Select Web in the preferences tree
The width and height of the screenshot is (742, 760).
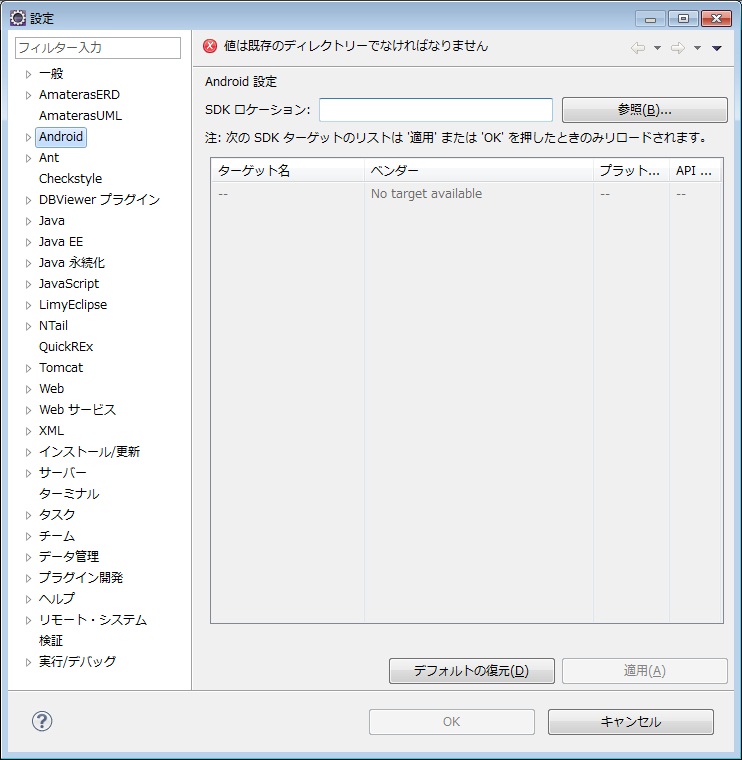pos(51,389)
